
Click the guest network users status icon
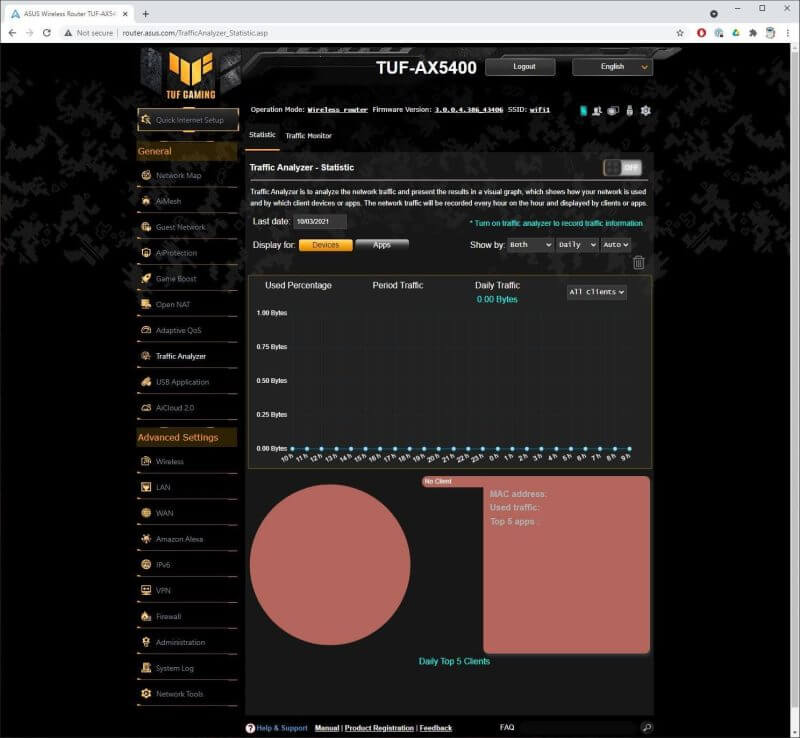point(596,111)
